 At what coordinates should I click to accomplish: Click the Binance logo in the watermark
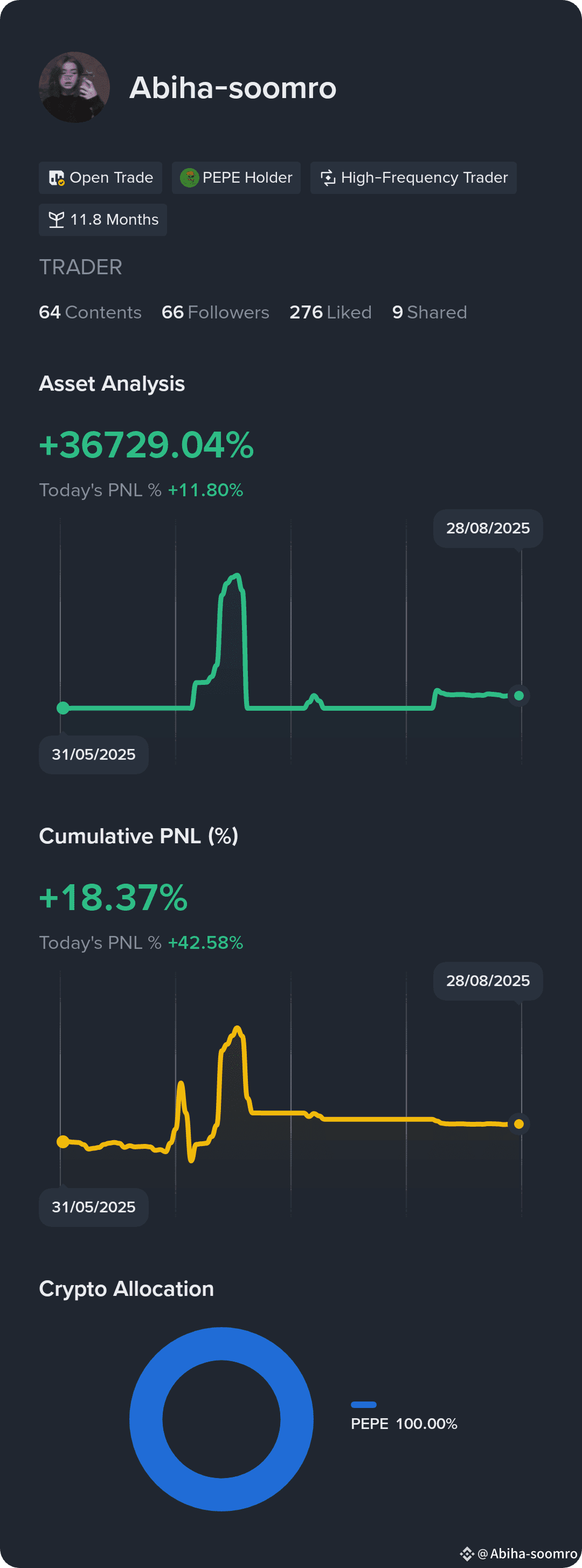point(467,1553)
